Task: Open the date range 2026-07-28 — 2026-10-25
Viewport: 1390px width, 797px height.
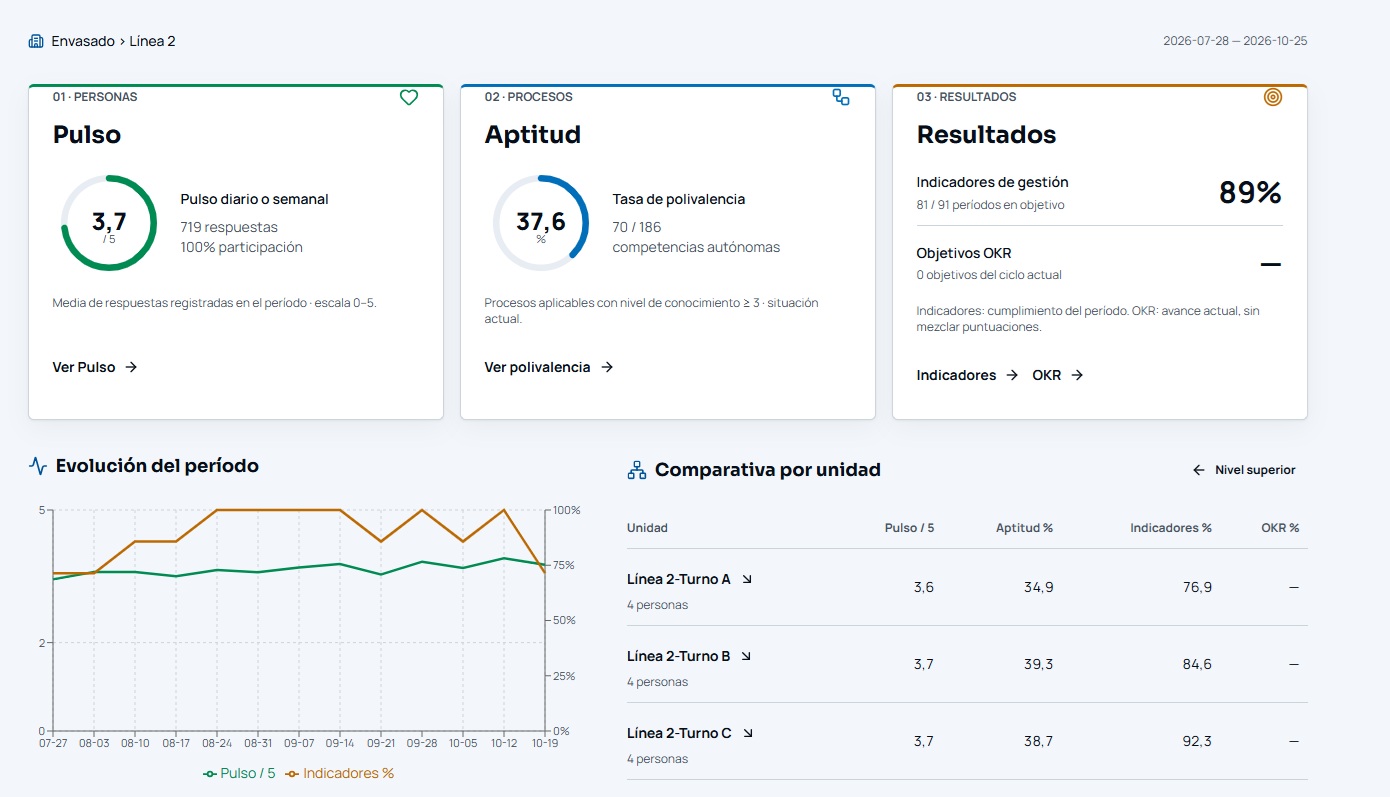Action: pyautogui.click(x=1235, y=41)
